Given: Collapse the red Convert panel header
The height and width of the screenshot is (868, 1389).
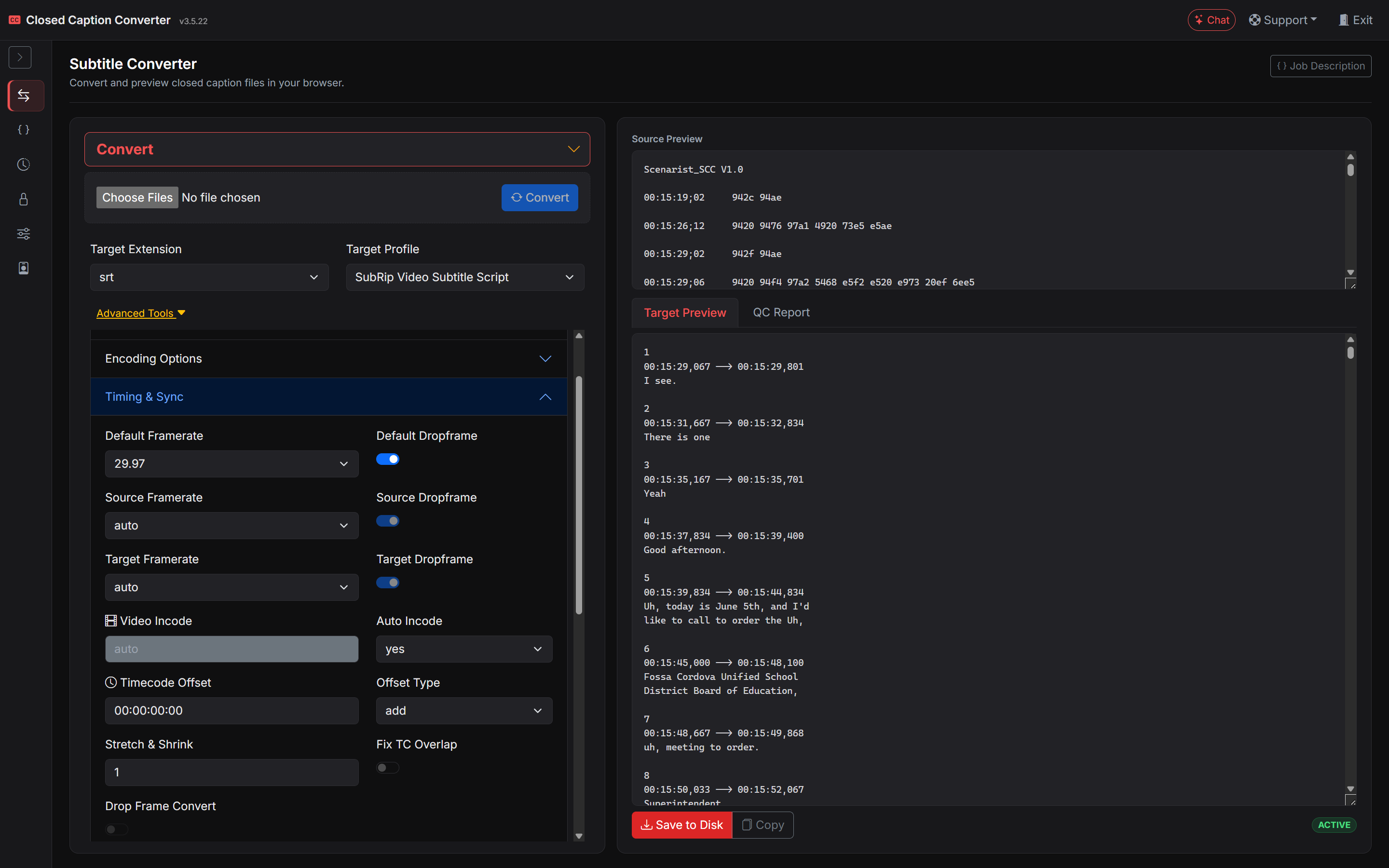Looking at the screenshot, I should 338,149.
